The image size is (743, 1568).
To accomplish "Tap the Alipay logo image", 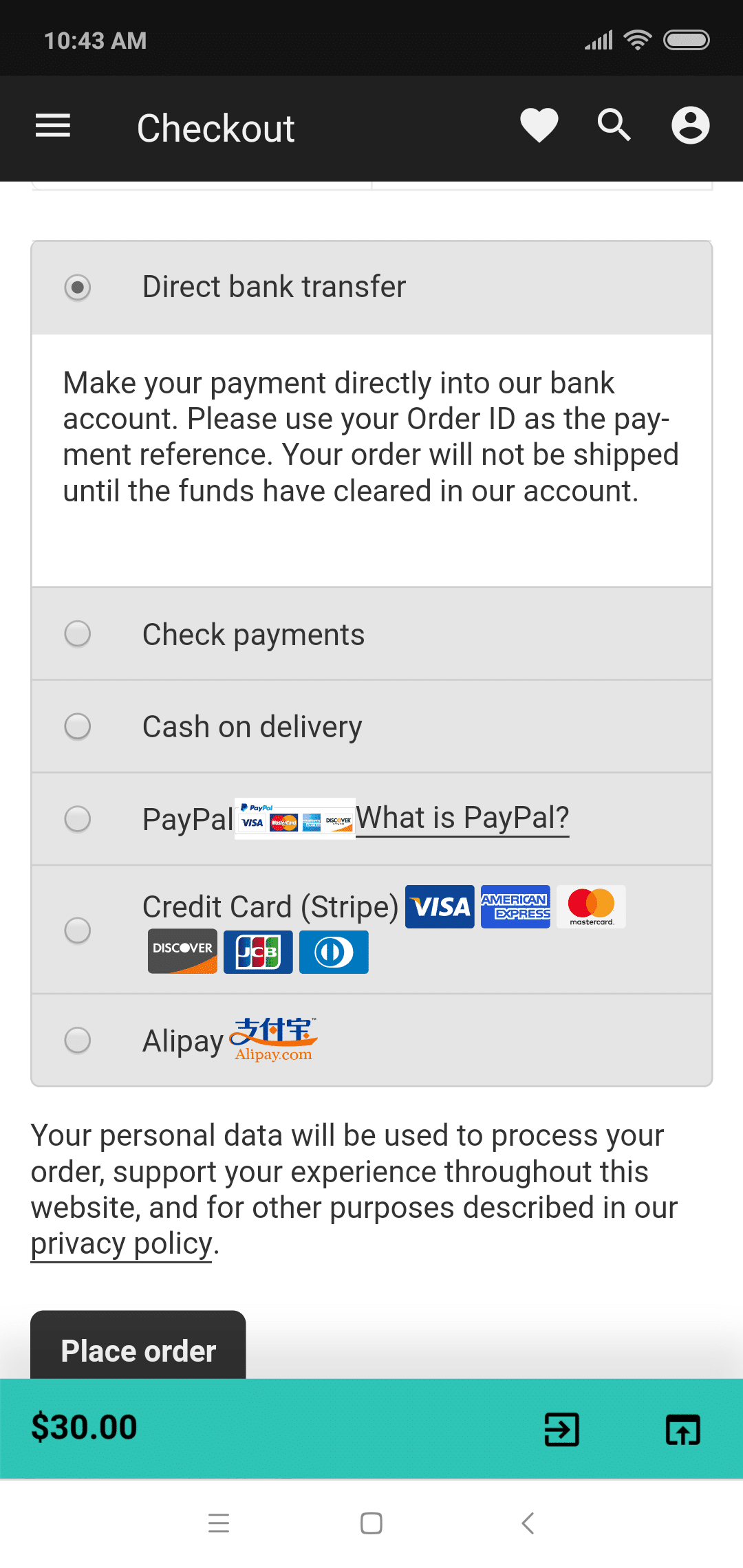I will point(274,1039).
